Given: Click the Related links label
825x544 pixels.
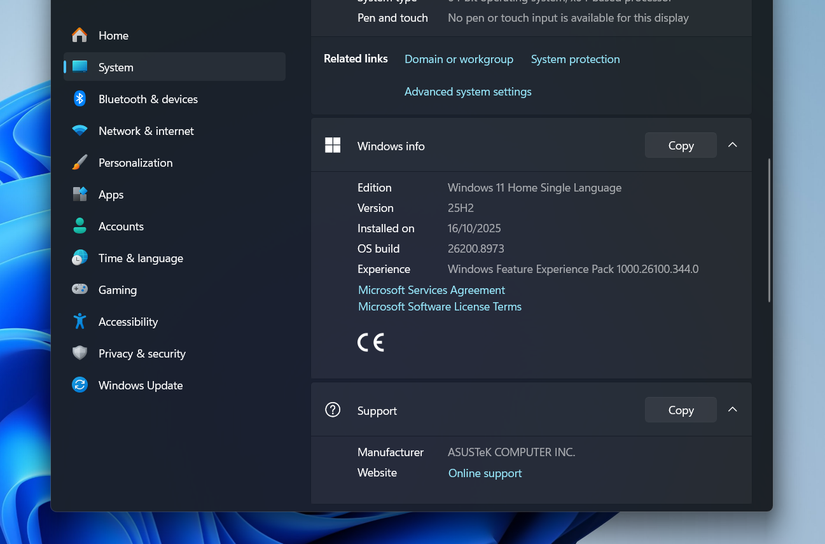Looking at the screenshot, I should coord(356,58).
